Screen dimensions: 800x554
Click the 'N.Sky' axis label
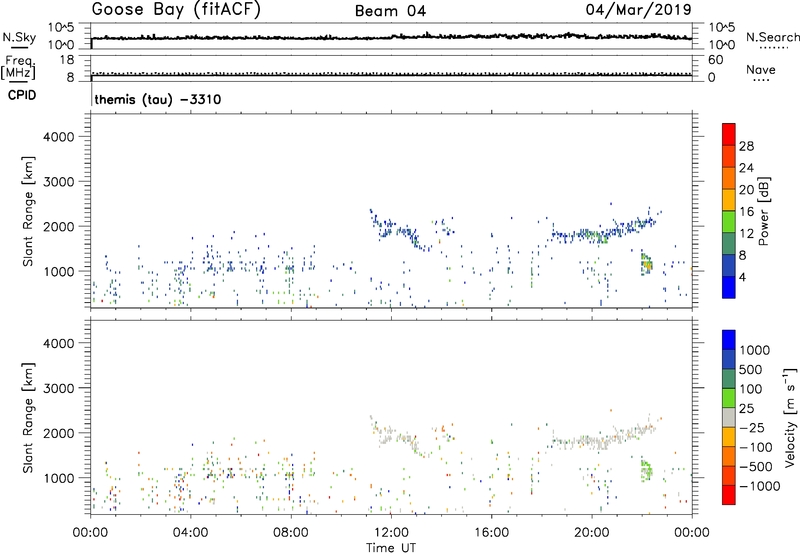tap(19, 37)
